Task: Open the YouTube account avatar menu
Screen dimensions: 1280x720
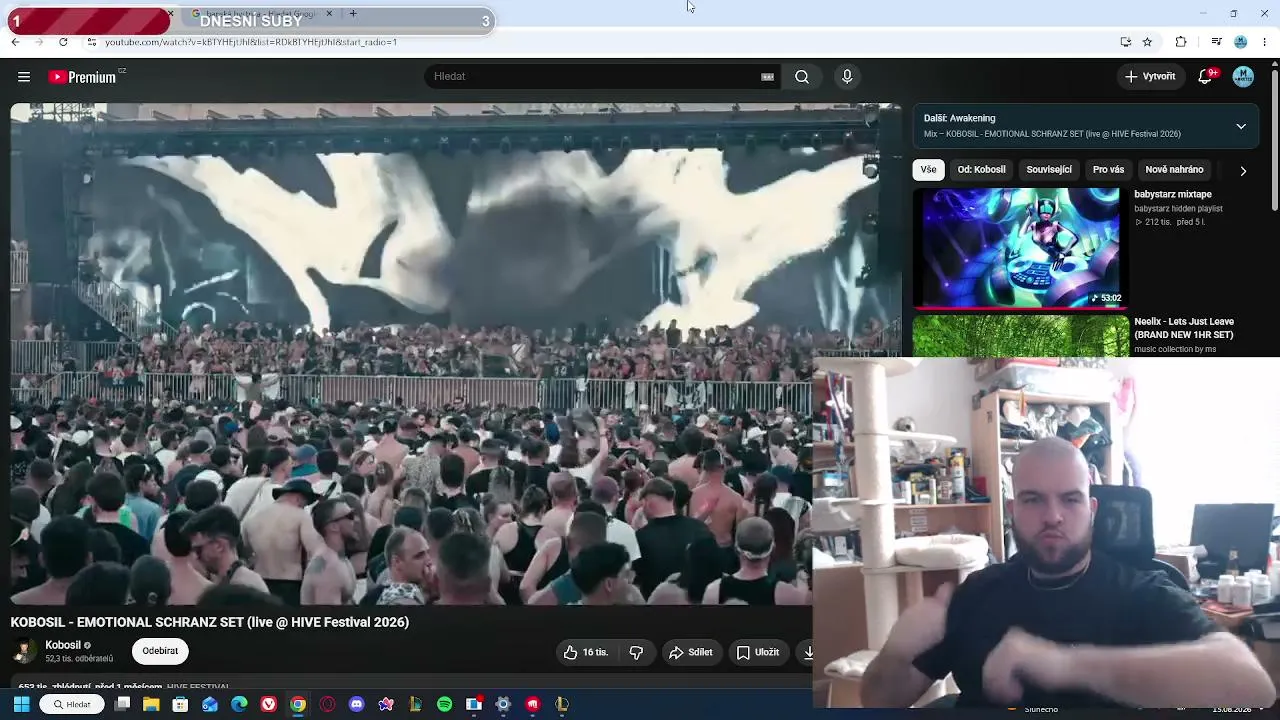Action: coord(1243,77)
